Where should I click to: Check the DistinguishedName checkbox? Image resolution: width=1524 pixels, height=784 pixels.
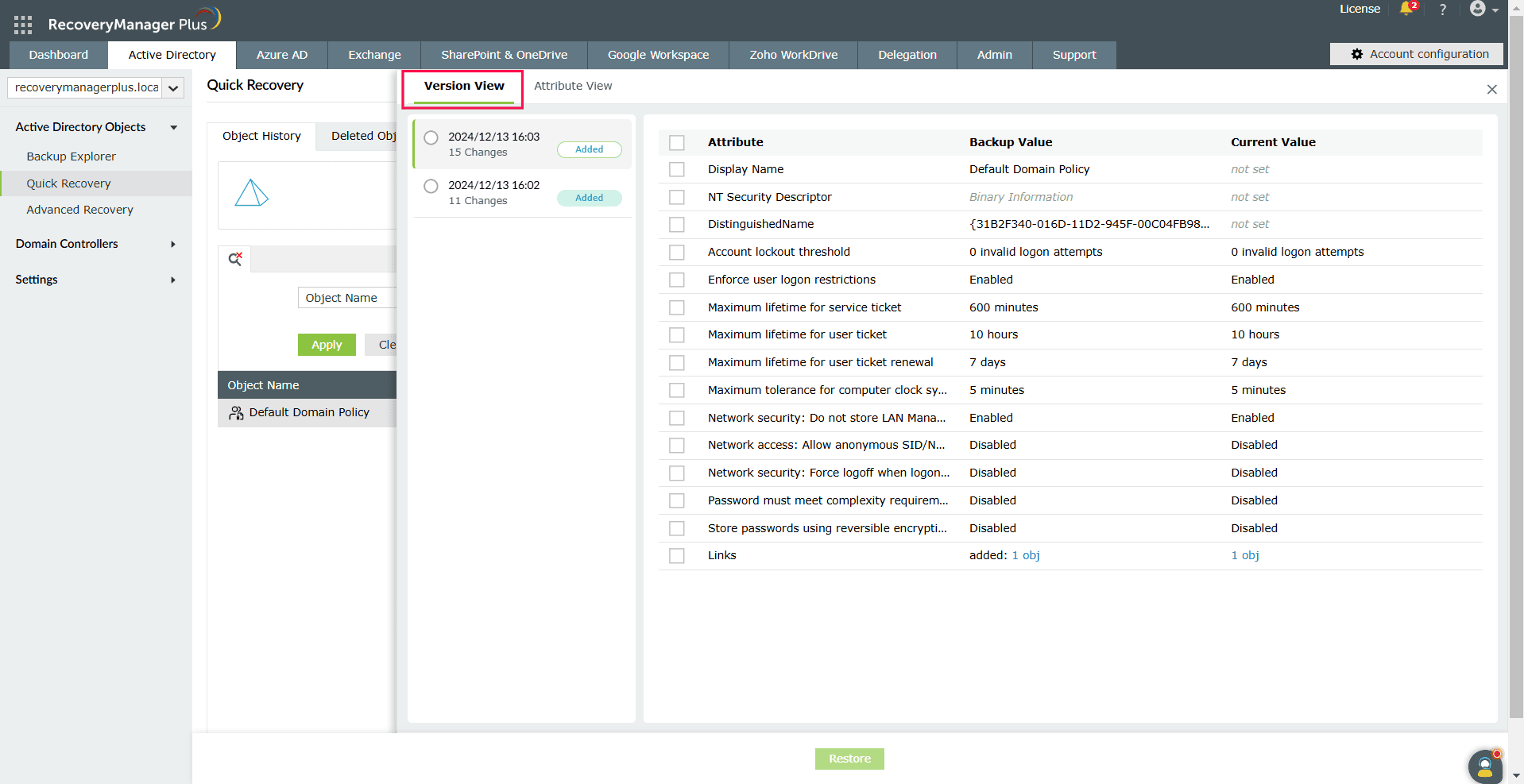coord(677,225)
